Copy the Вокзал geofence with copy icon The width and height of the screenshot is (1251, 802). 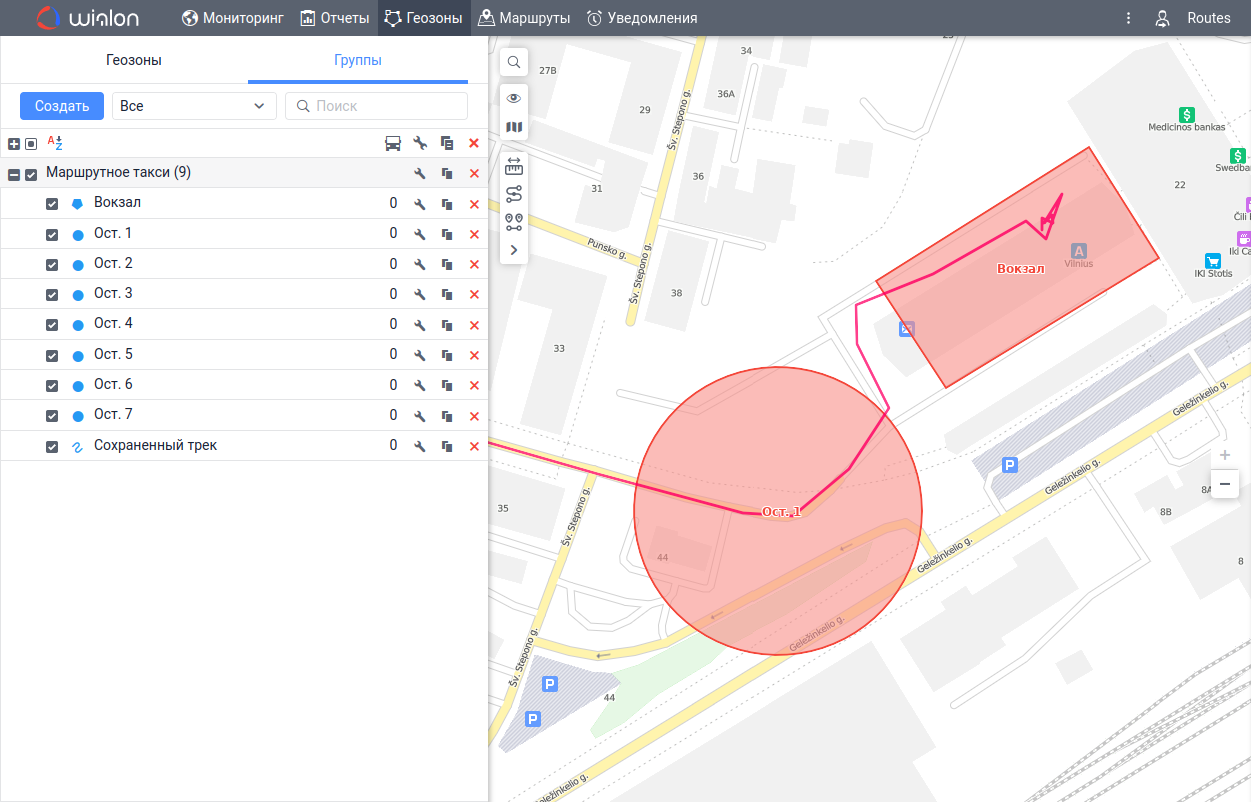click(x=447, y=204)
